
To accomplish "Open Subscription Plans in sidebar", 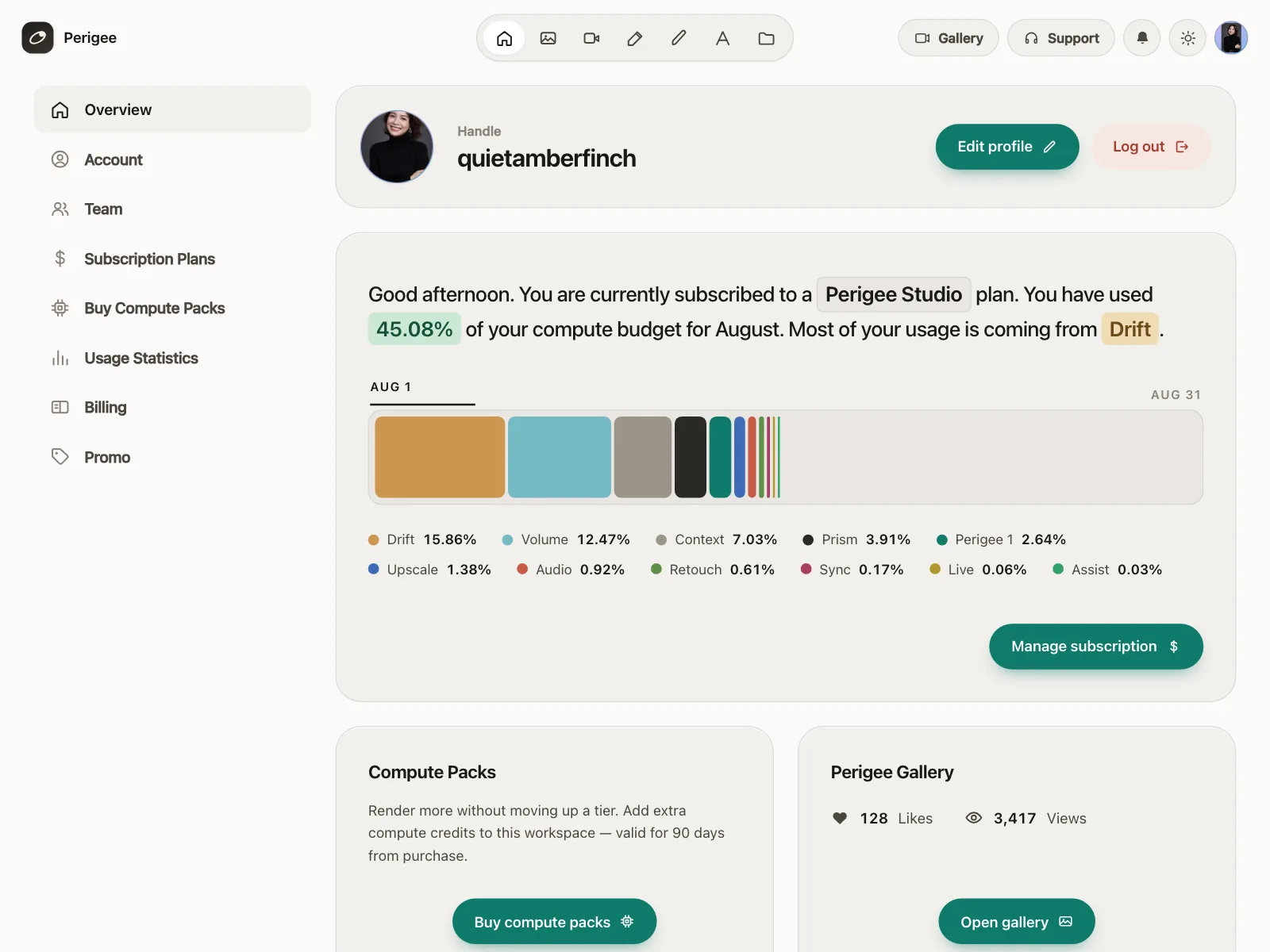I will [x=172, y=259].
